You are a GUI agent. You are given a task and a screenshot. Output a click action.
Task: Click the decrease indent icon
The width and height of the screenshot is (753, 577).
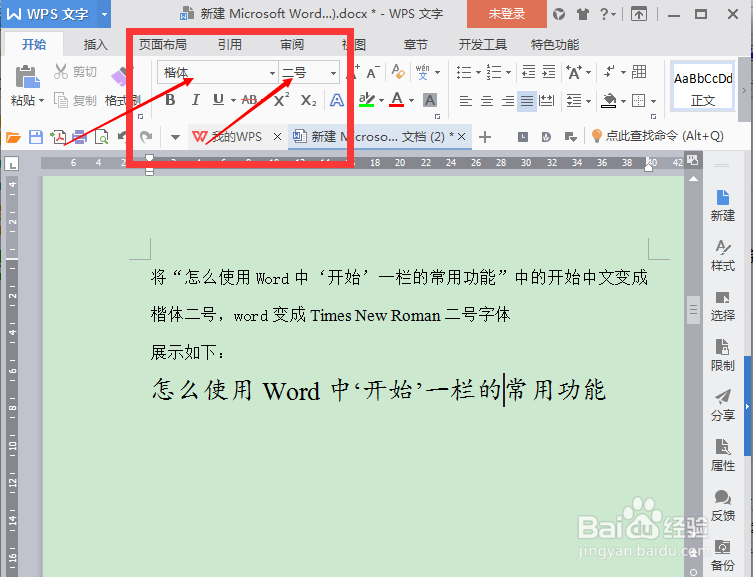coord(528,72)
